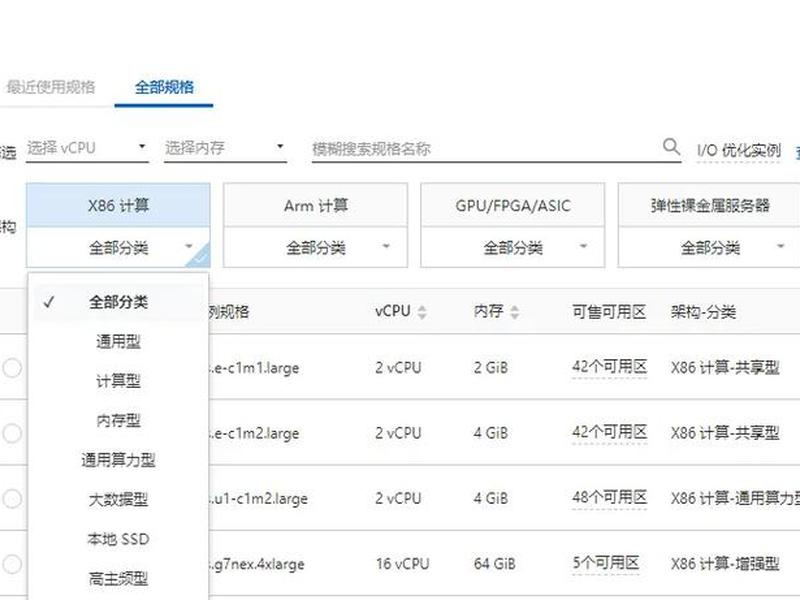
Task: Pick the g7nex.4xlarge radio button
Action: (12, 564)
